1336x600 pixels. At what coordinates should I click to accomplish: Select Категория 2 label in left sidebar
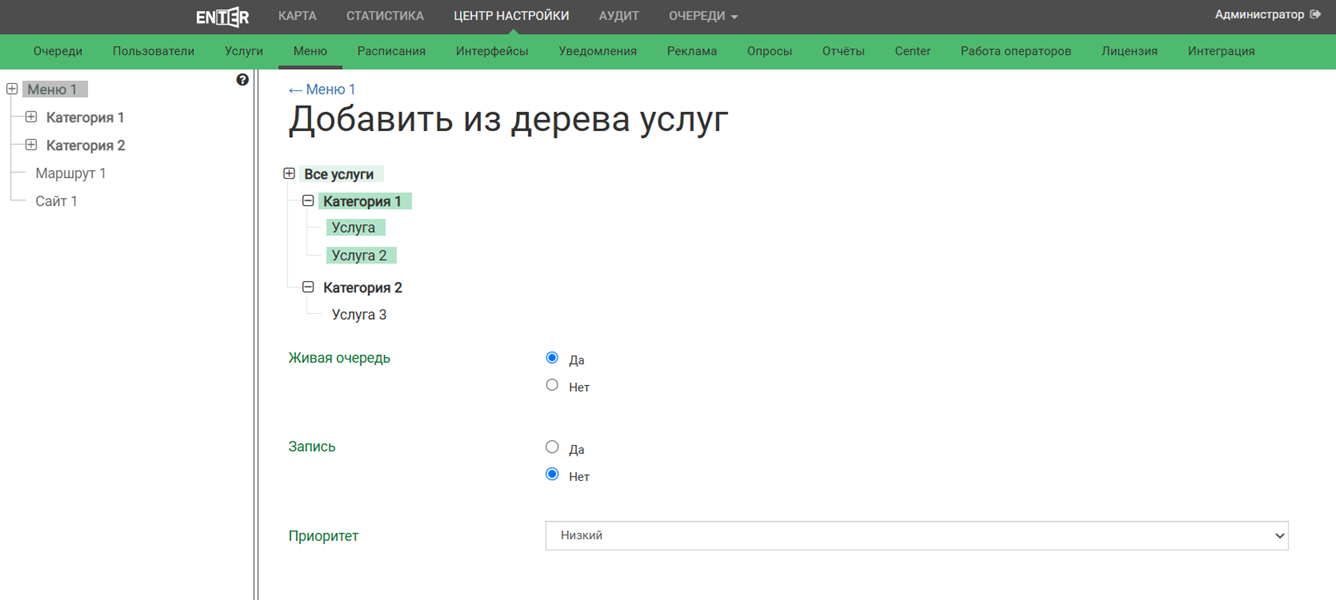[x=85, y=145]
